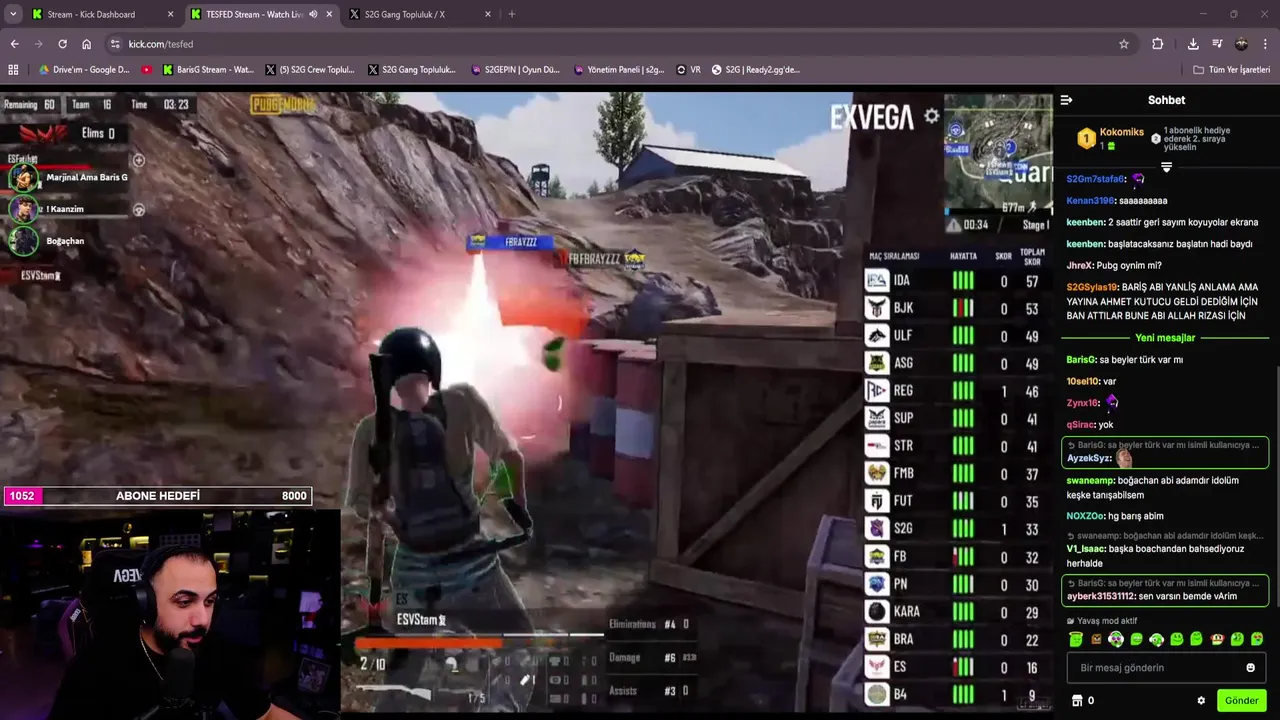The height and width of the screenshot is (720, 1280).
Task: Mute the TESFED Stream tab audio icon
Action: 313,14
